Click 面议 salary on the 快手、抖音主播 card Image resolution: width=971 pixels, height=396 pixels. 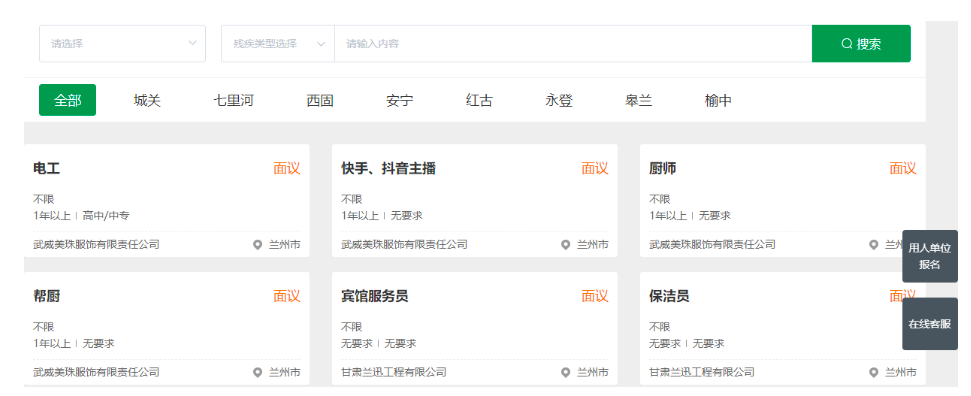click(594, 169)
